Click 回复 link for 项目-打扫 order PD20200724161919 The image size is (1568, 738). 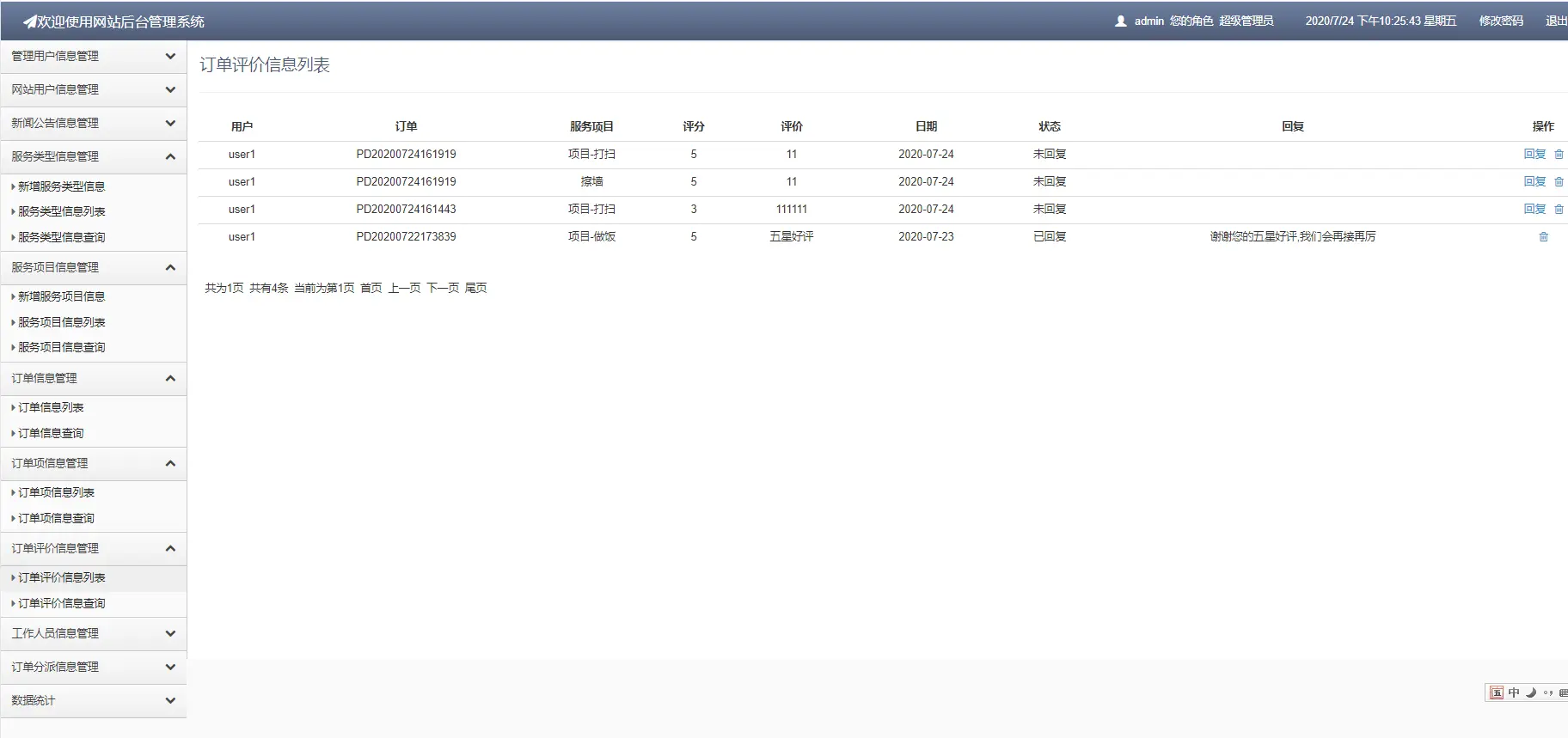[x=1534, y=155]
